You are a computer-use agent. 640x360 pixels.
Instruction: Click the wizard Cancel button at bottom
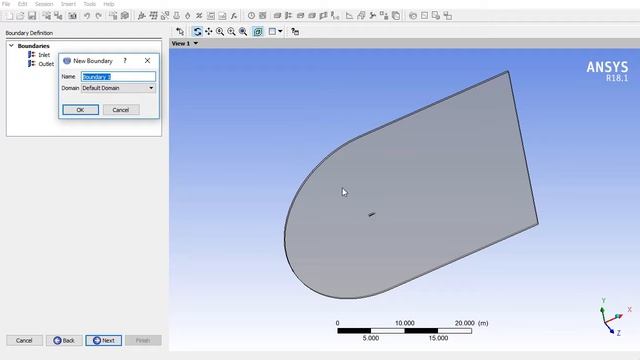tap(24, 340)
